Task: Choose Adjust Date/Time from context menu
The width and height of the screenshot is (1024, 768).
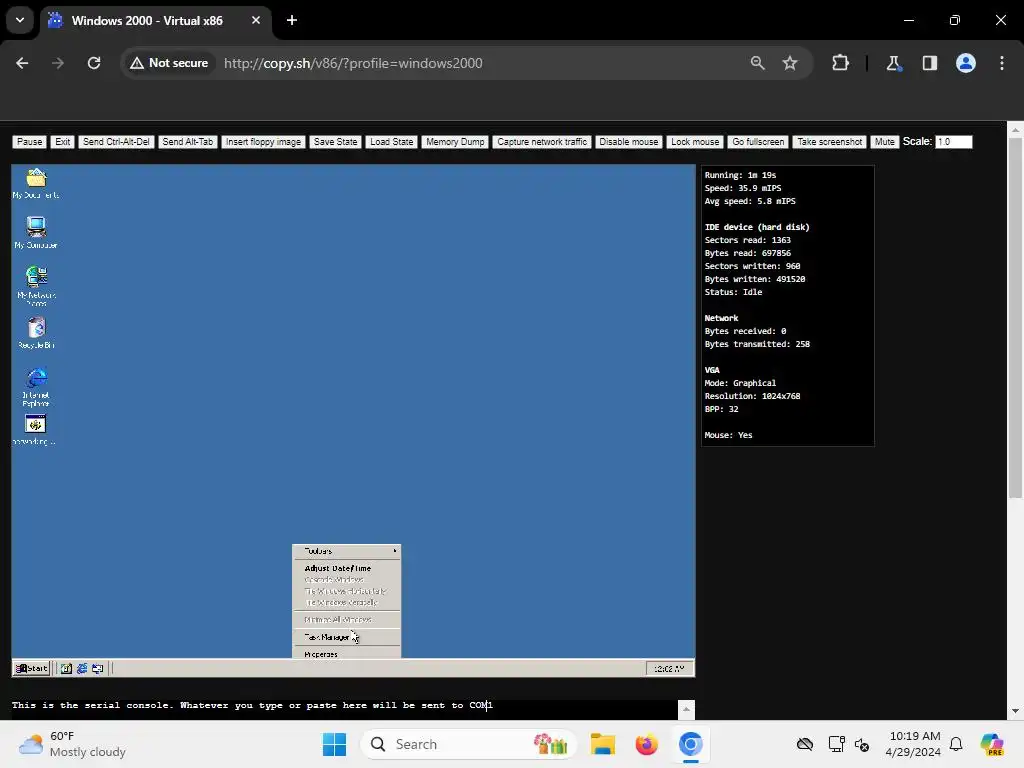Action: pyautogui.click(x=347, y=568)
